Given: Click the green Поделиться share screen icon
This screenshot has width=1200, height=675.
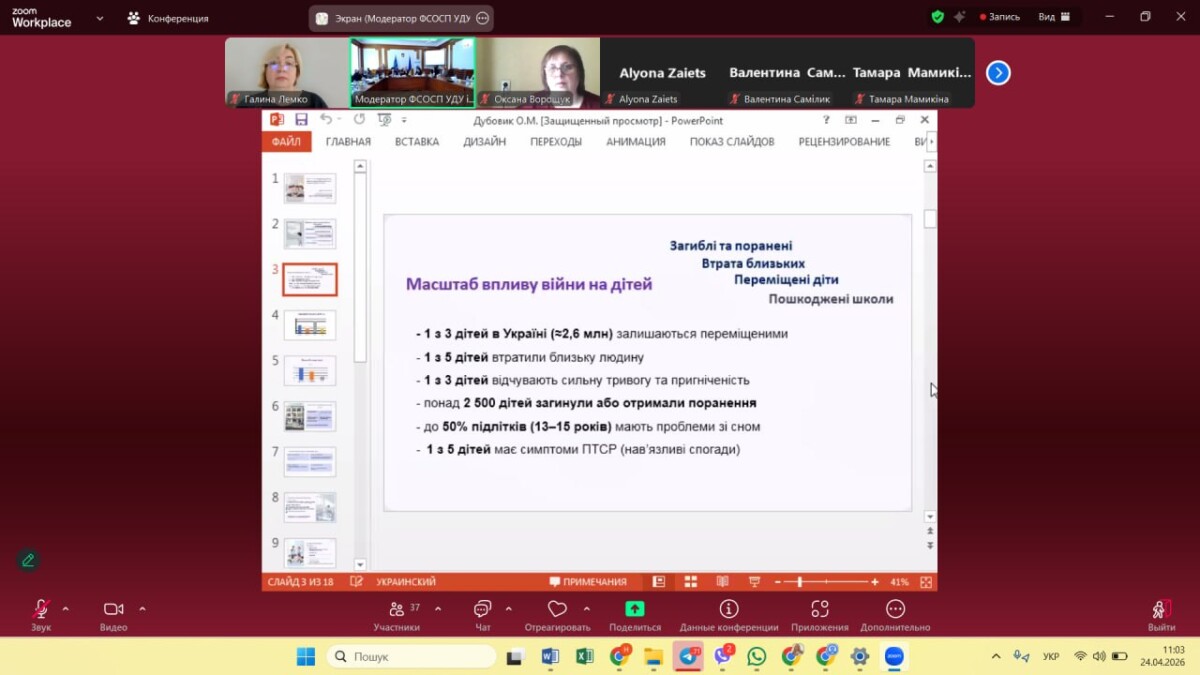Looking at the screenshot, I should (635, 609).
